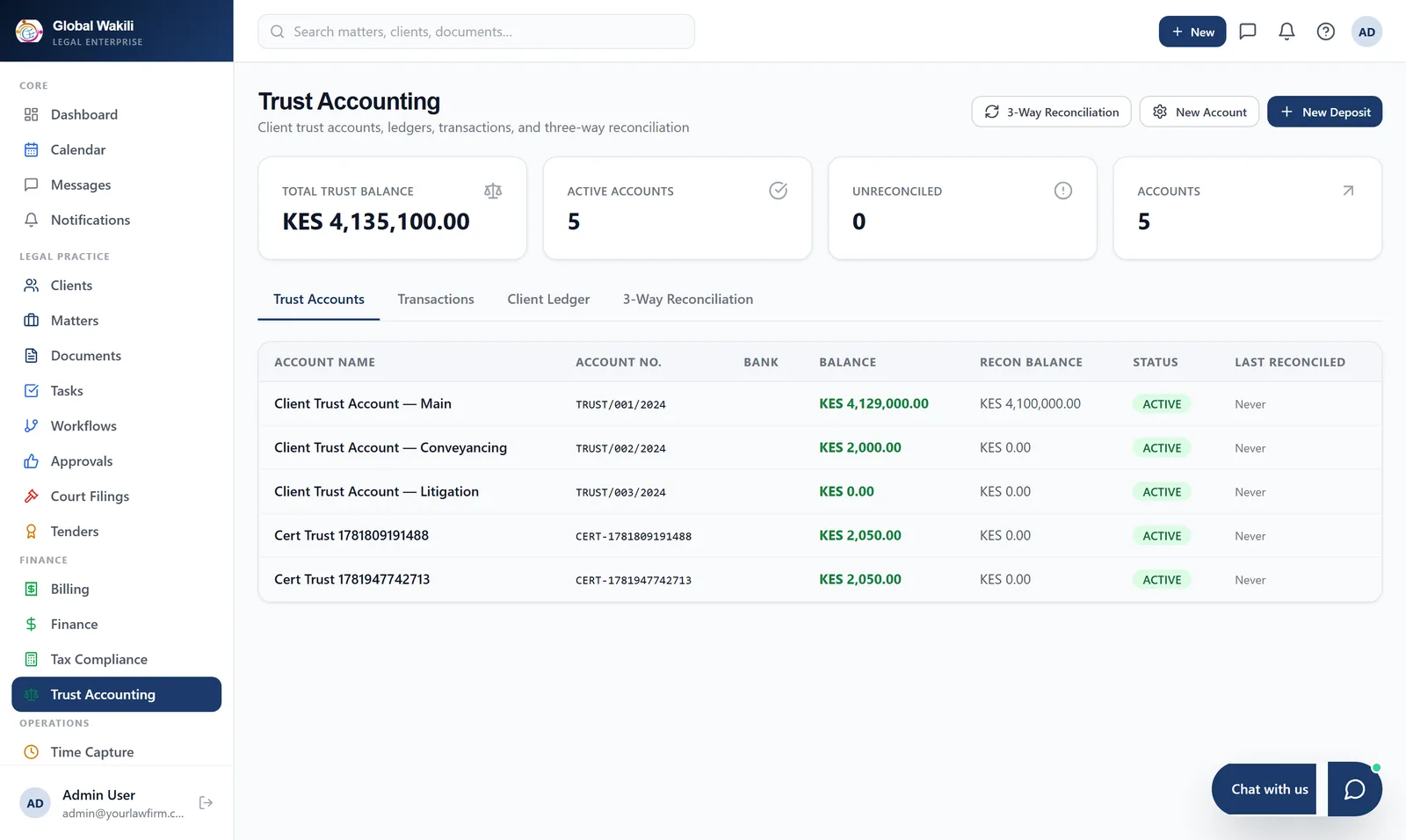Click the KES 4,129,000.00 balance
This screenshot has height=840, width=1406.
873,404
